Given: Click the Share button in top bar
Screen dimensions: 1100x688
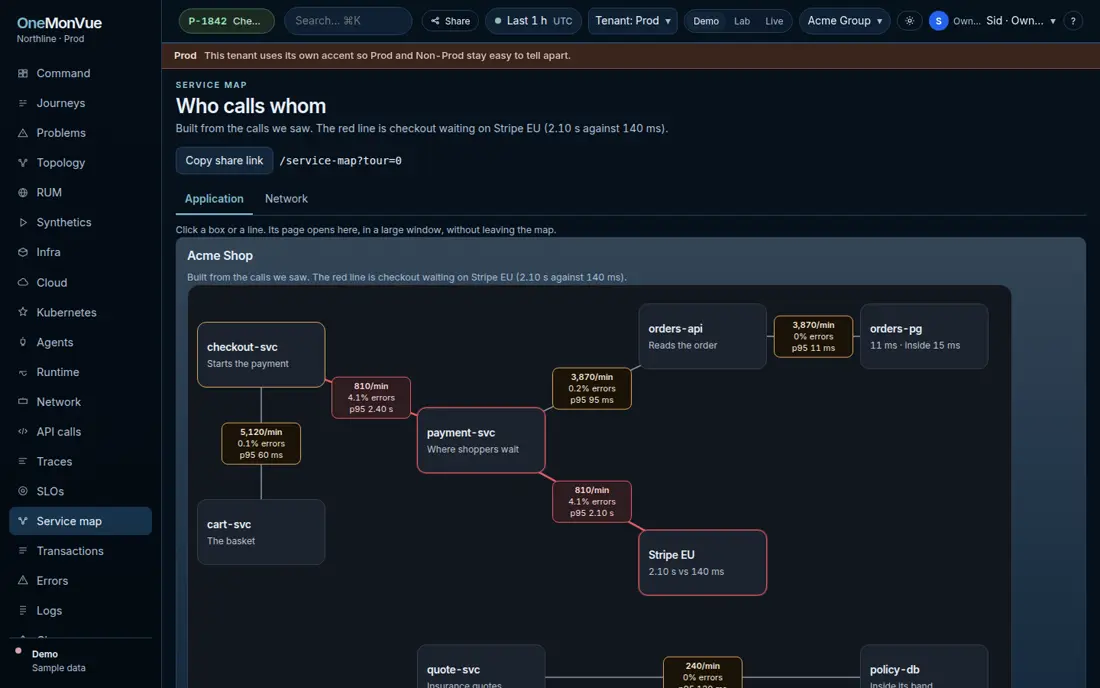Looking at the screenshot, I should (450, 21).
